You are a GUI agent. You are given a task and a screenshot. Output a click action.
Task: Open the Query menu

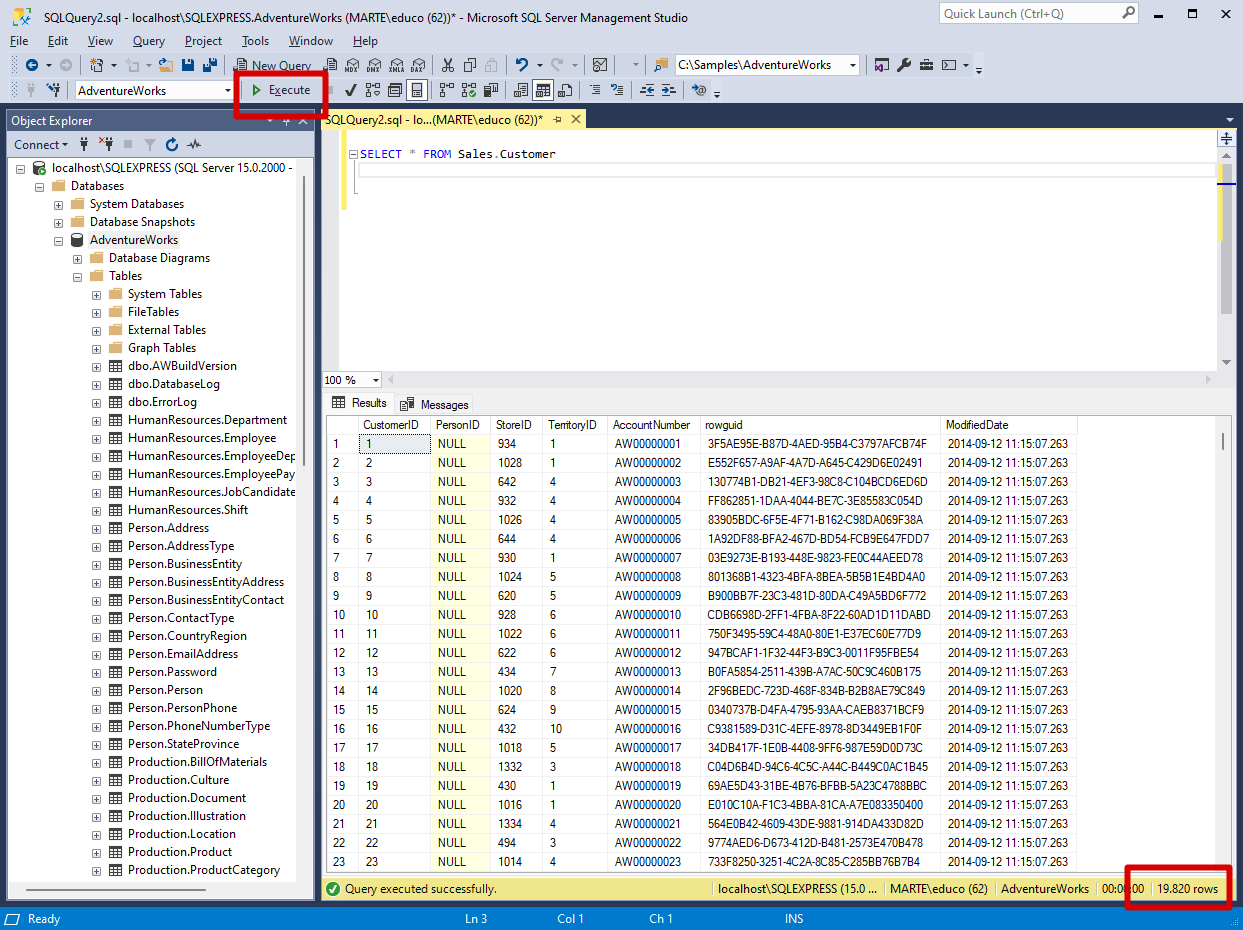click(x=149, y=41)
